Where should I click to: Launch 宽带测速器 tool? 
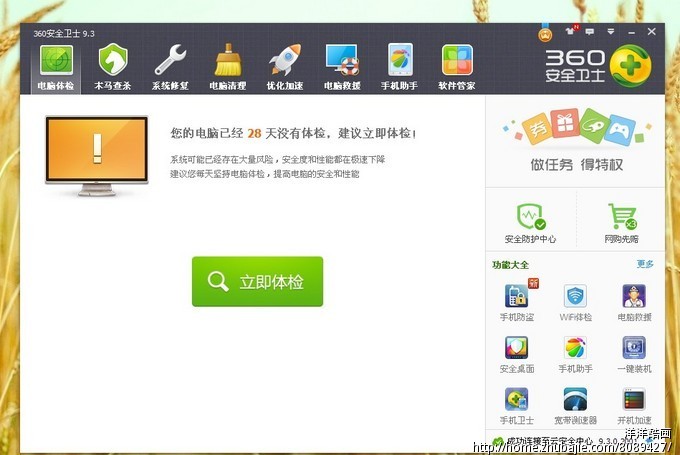point(575,406)
